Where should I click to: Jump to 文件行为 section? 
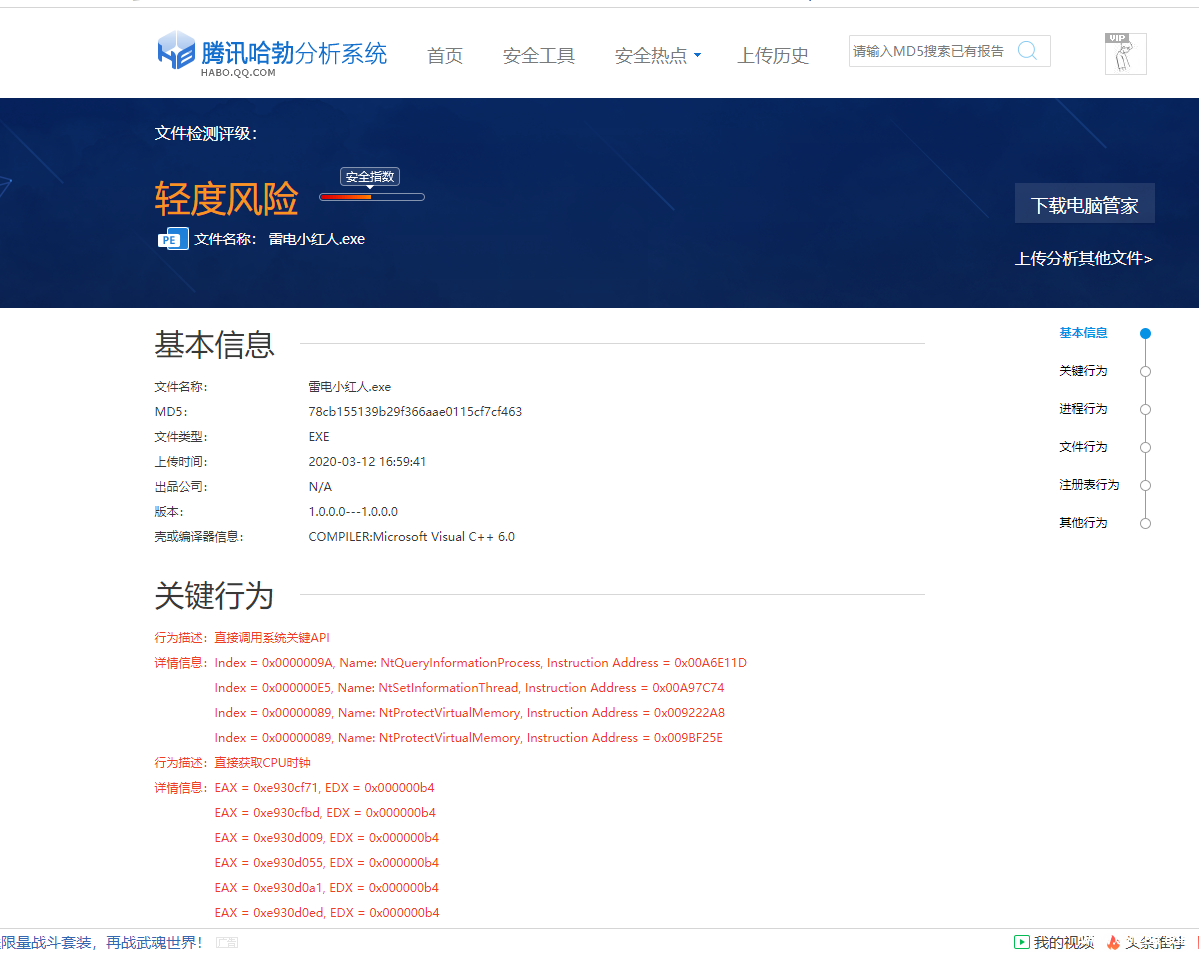click(x=1083, y=447)
